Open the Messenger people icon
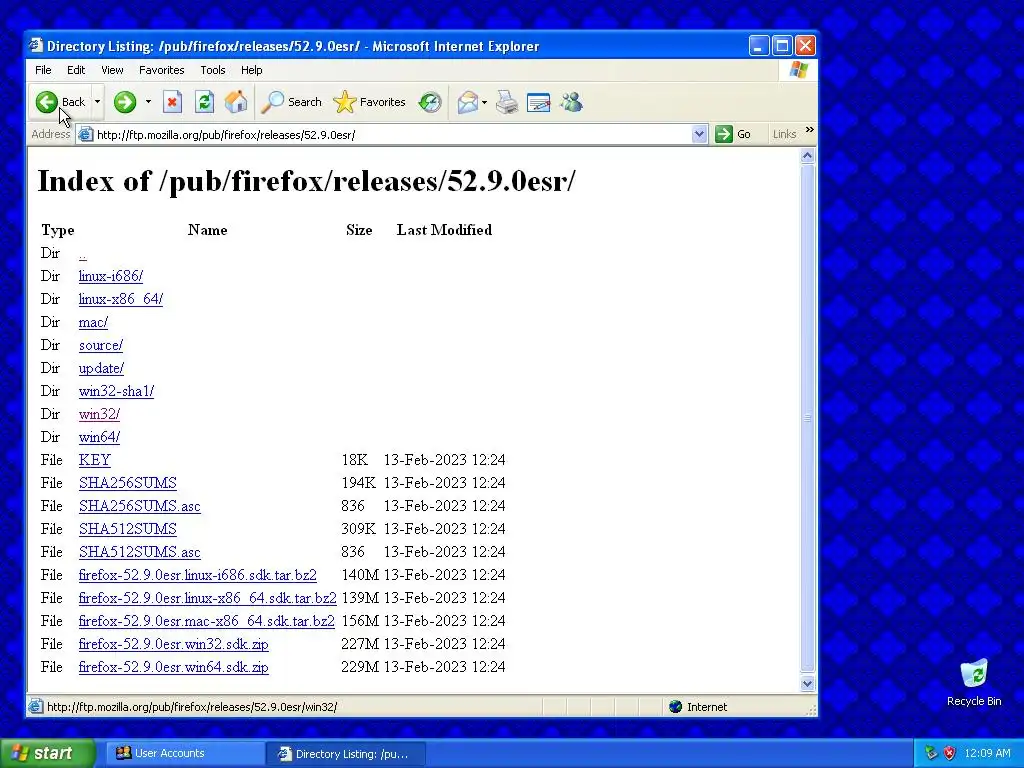 [x=571, y=102]
